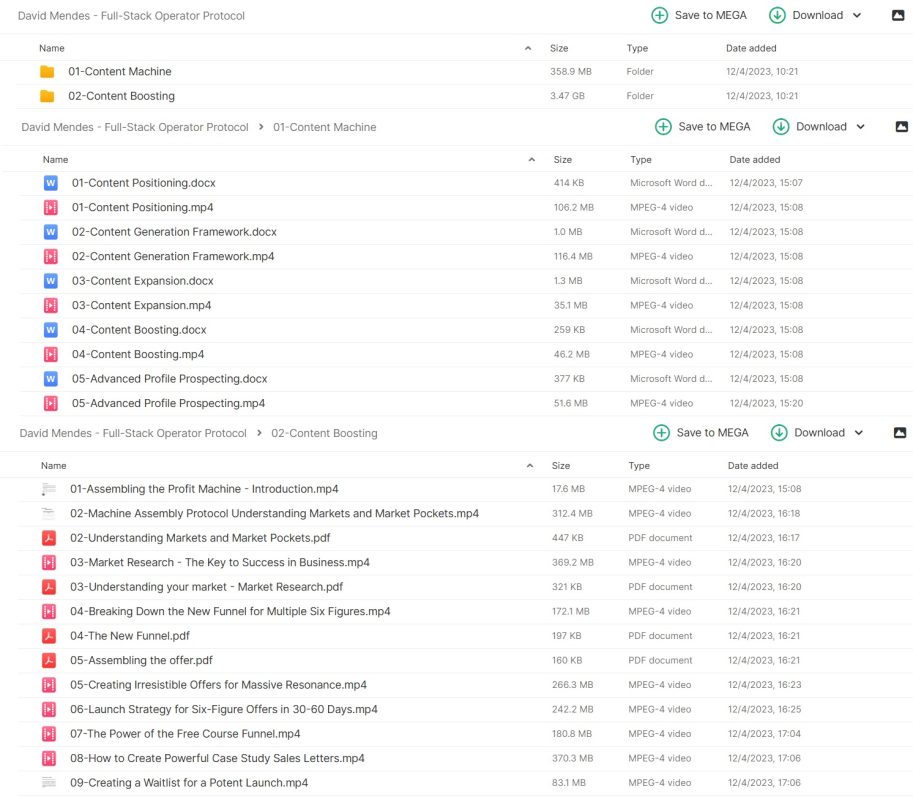The image size is (913, 800).
Task: Click video icon beside 05-Advanced Profile Prospecting.mp4
Action: tap(51, 404)
